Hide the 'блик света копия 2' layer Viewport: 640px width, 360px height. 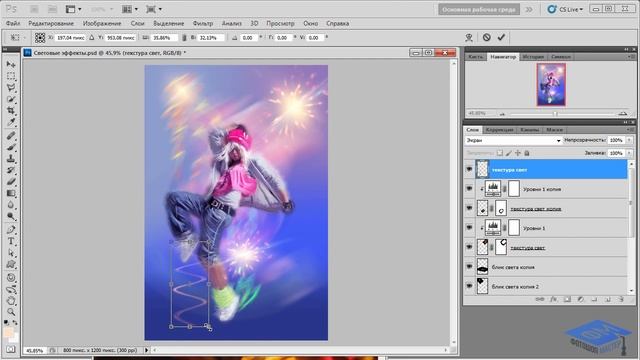tap(469, 286)
